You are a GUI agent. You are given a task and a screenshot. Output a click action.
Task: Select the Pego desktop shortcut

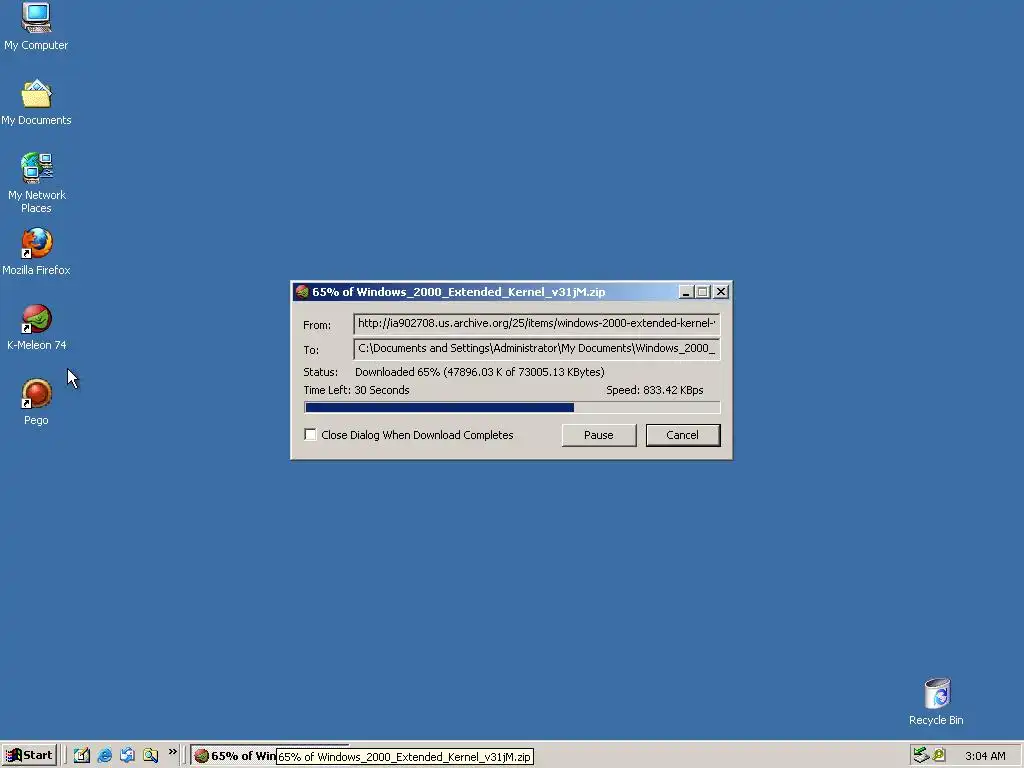point(36,402)
